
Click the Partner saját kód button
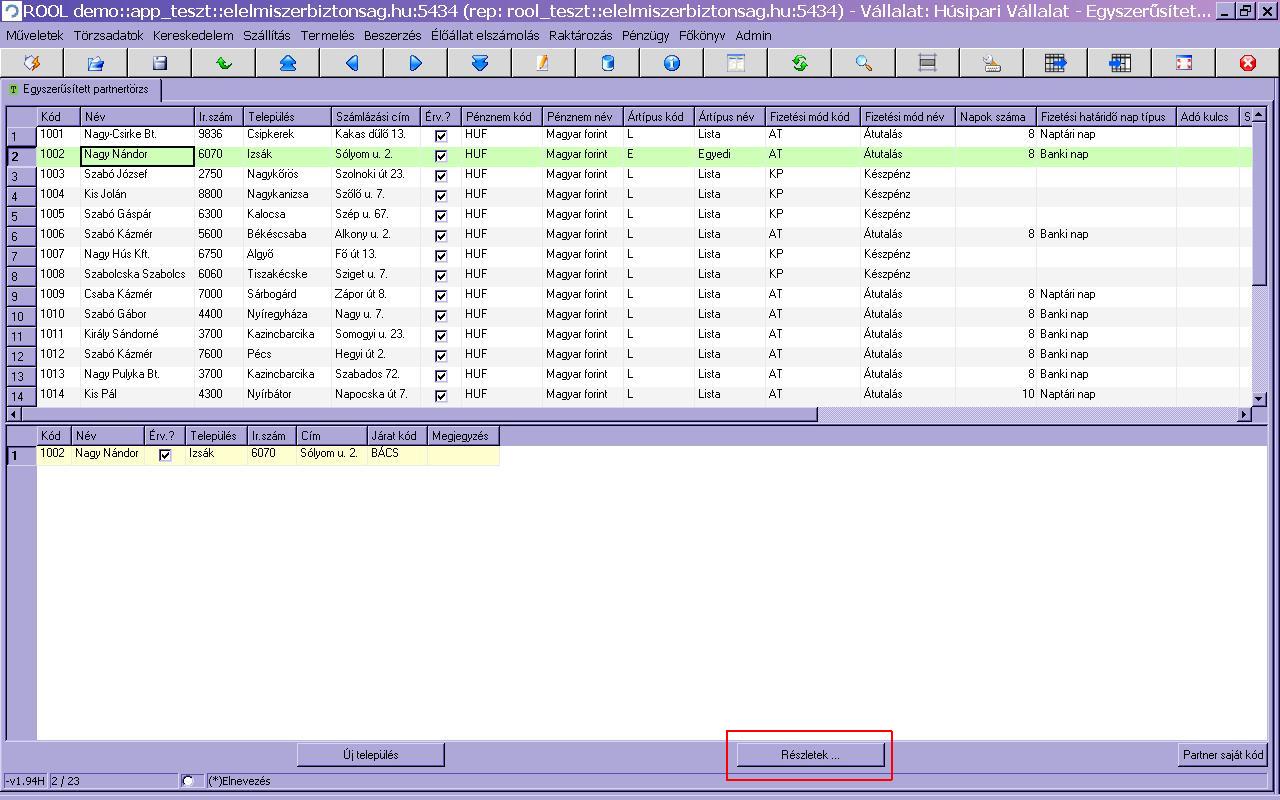1222,755
